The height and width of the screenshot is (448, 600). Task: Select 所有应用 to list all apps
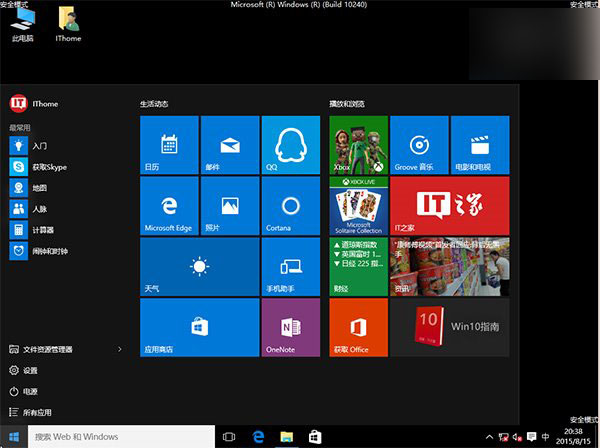click(x=37, y=412)
